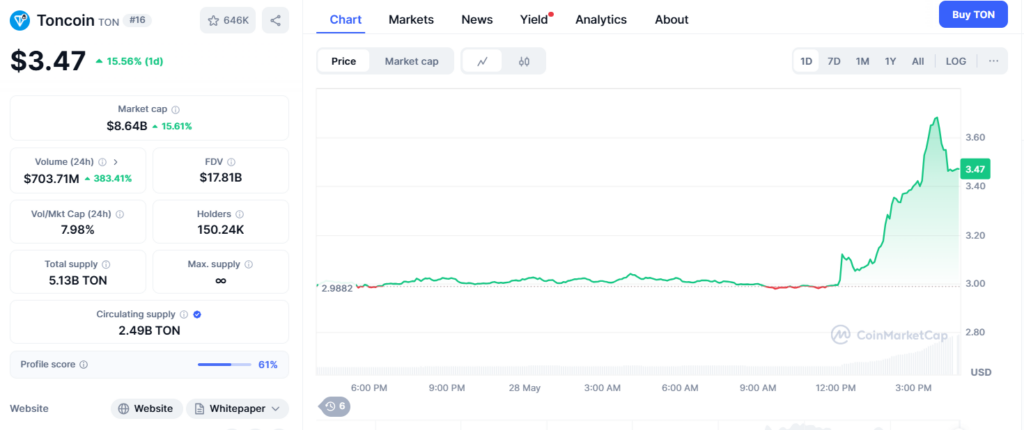Open the Chart tab
The height and width of the screenshot is (430, 1024).
[345, 20]
